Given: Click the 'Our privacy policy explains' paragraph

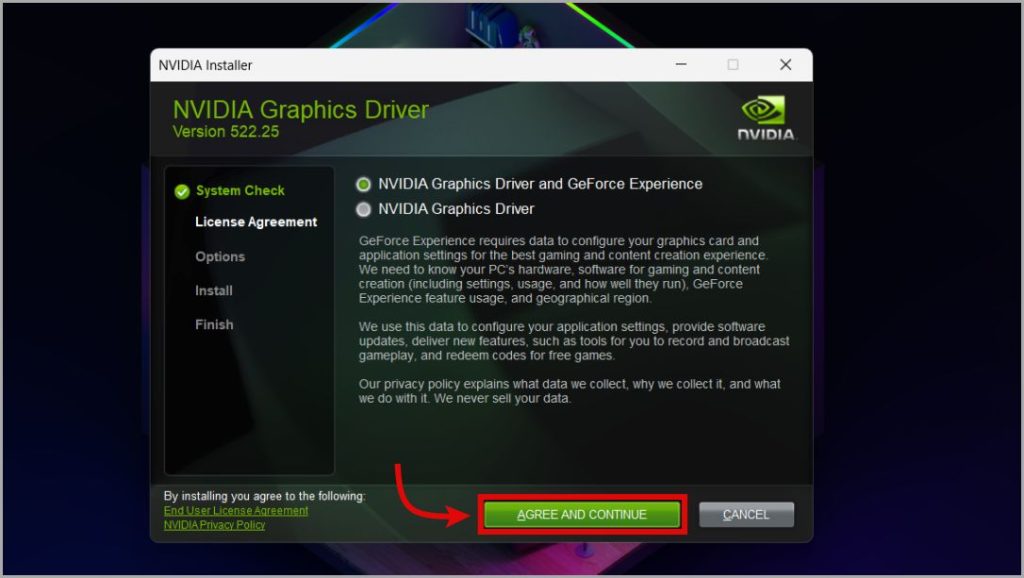Looking at the screenshot, I should [x=569, y=391].
